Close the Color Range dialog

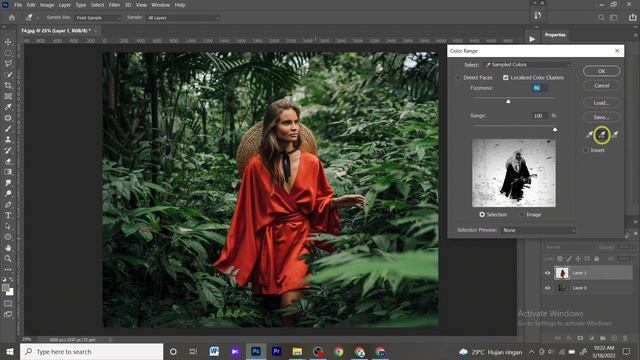(x=617, y=51)
